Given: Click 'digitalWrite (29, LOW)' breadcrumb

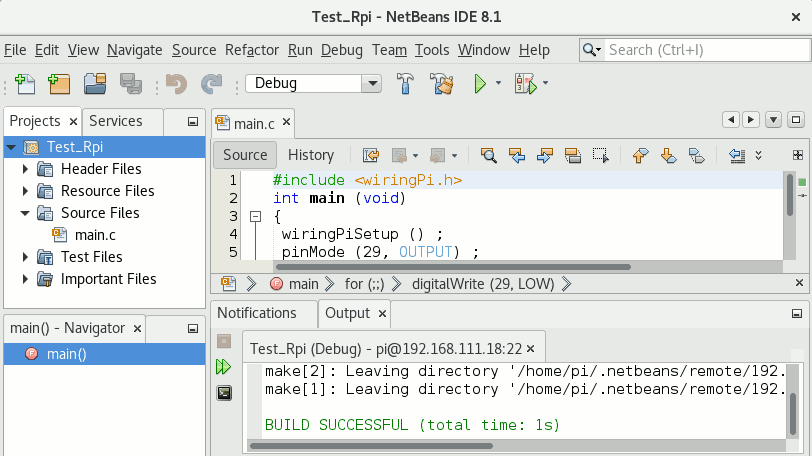Looking at the screenshot, I should point(483,284).
